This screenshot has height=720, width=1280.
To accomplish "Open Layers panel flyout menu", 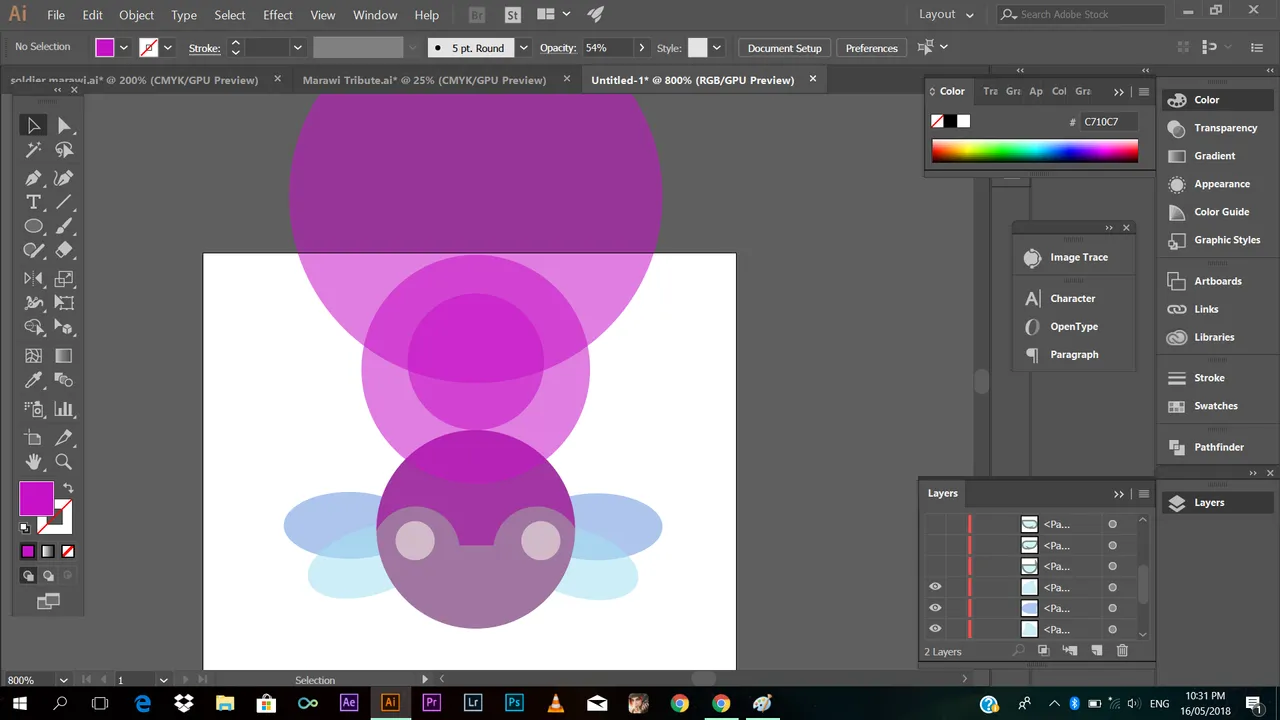I will click(x=1144, y=494).
